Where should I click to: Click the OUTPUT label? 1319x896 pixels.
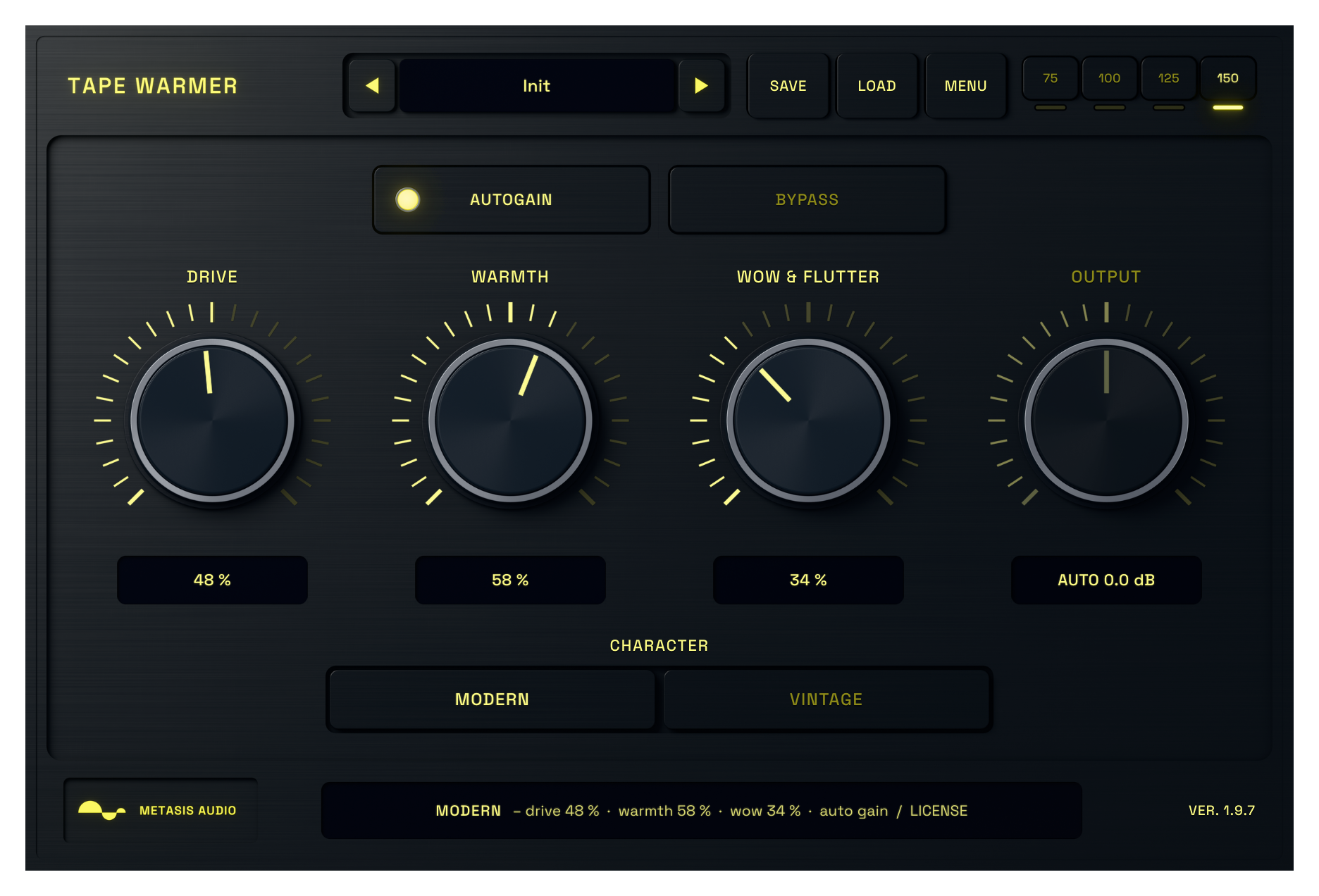[1106, 277]
